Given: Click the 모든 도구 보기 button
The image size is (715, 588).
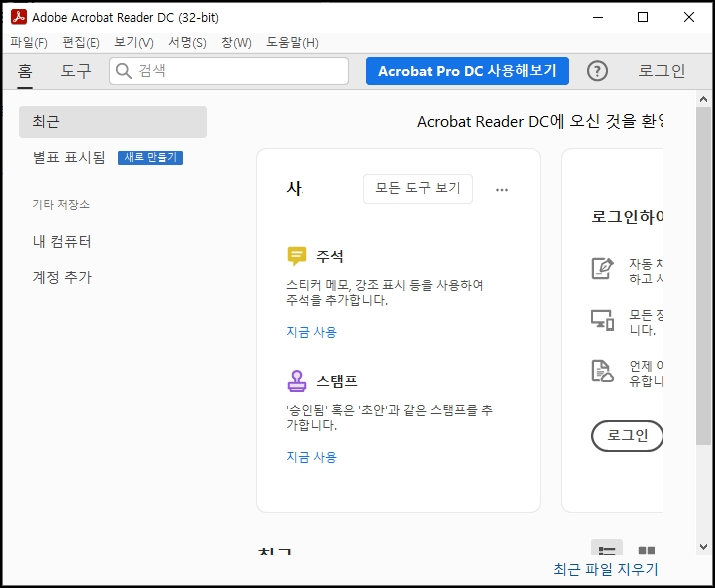Looking at the screenshot, I should [418, 188].
